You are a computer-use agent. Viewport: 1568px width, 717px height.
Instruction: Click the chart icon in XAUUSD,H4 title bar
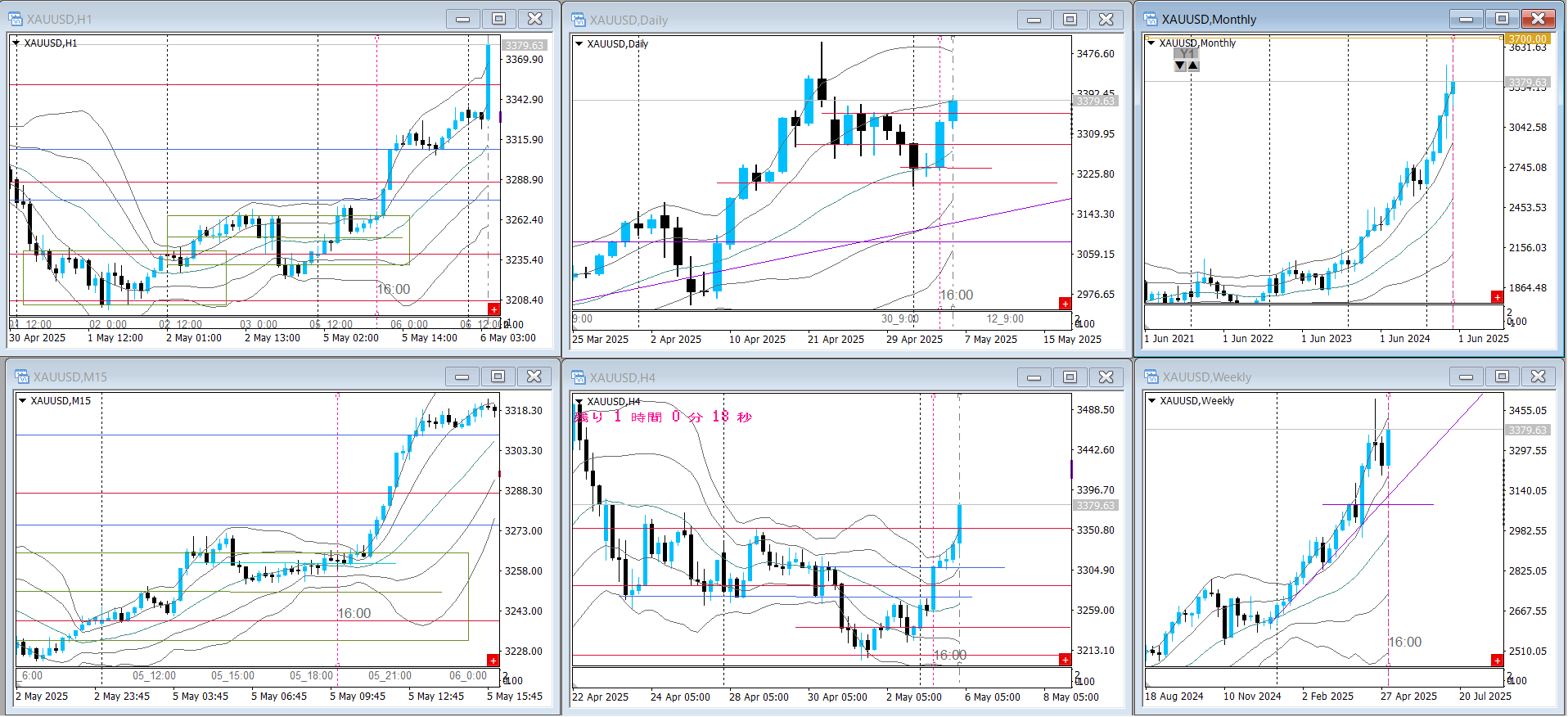click(579, 377)
